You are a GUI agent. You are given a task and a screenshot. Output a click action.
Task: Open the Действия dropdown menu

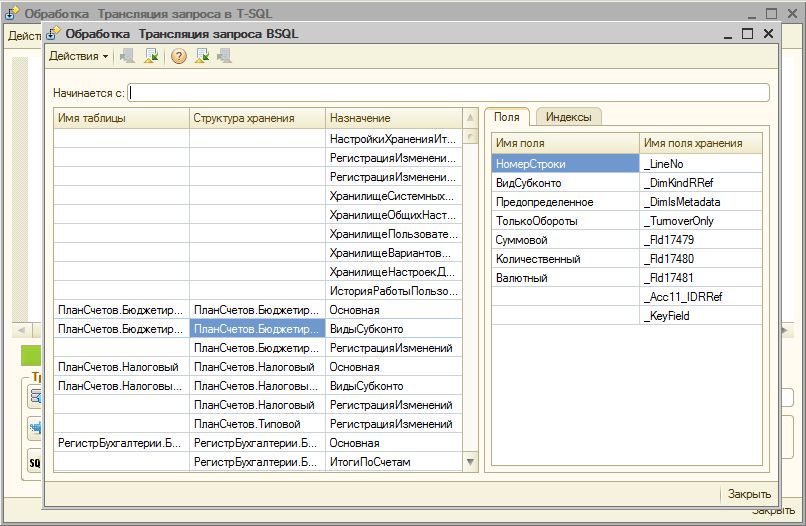point(79,56)
